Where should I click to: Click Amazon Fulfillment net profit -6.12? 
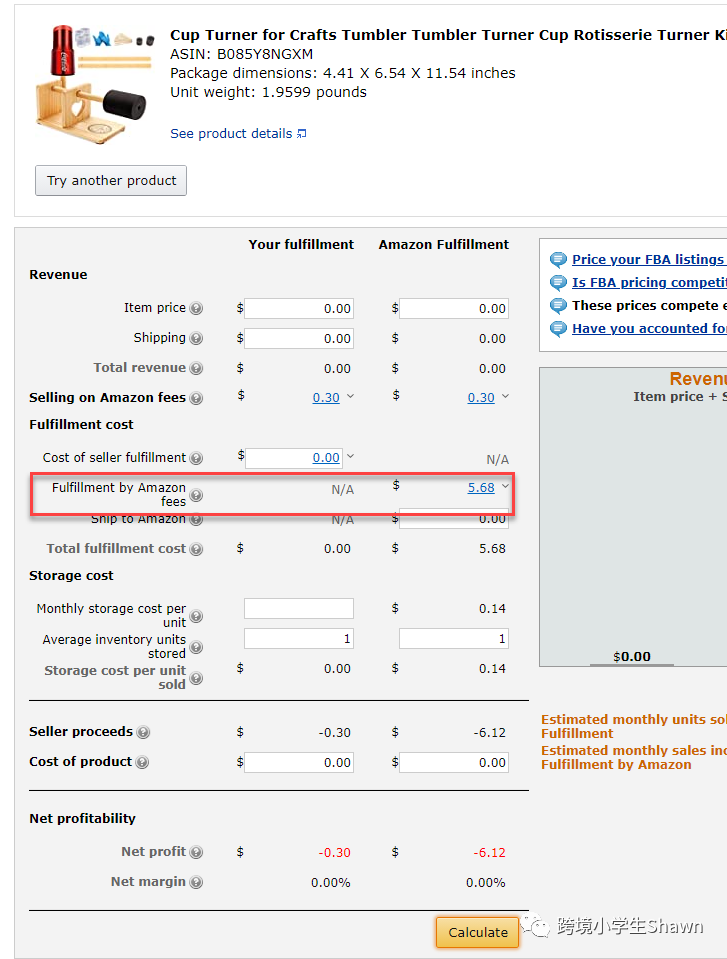(x=489, y=853)
